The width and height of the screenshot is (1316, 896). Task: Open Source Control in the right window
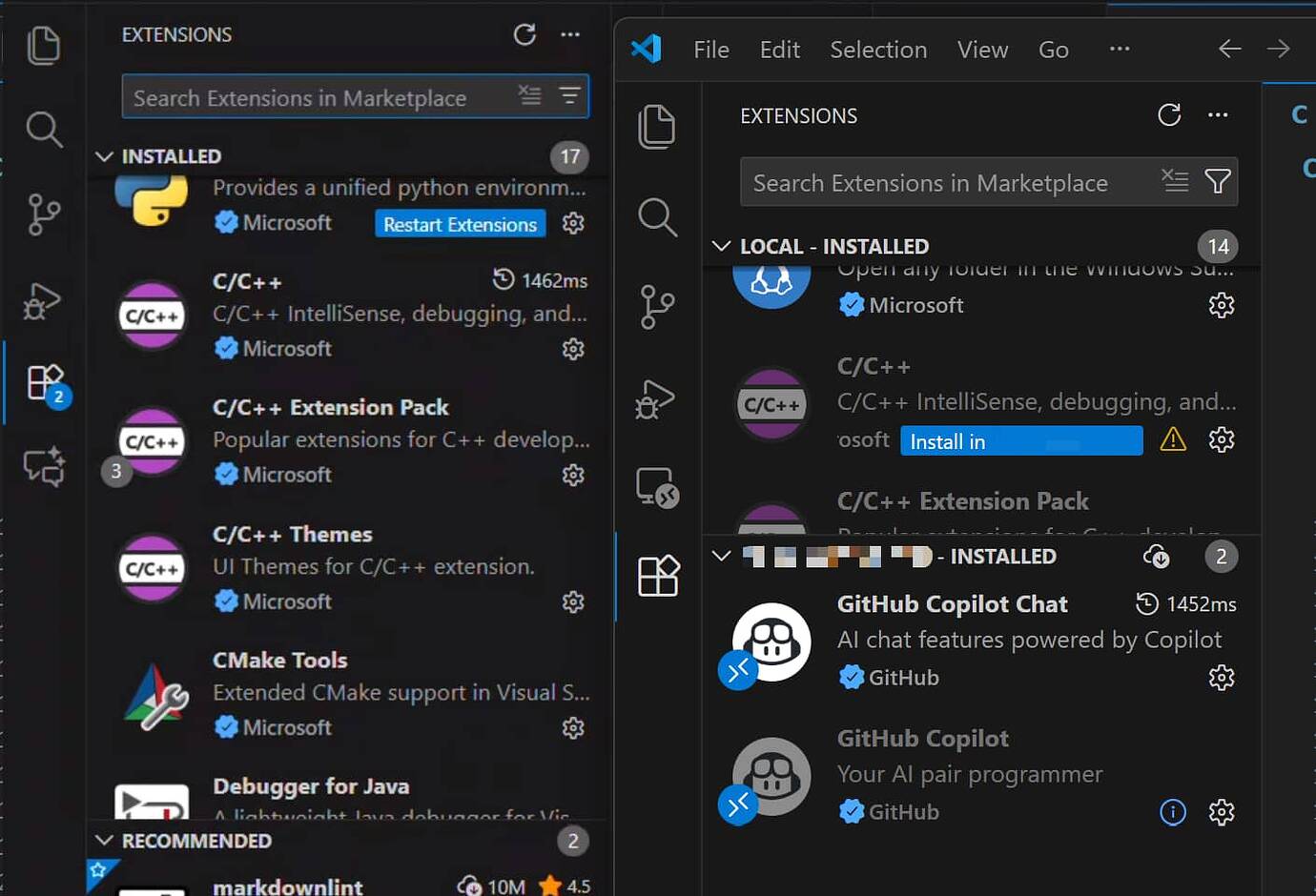[x=657, y=307]
